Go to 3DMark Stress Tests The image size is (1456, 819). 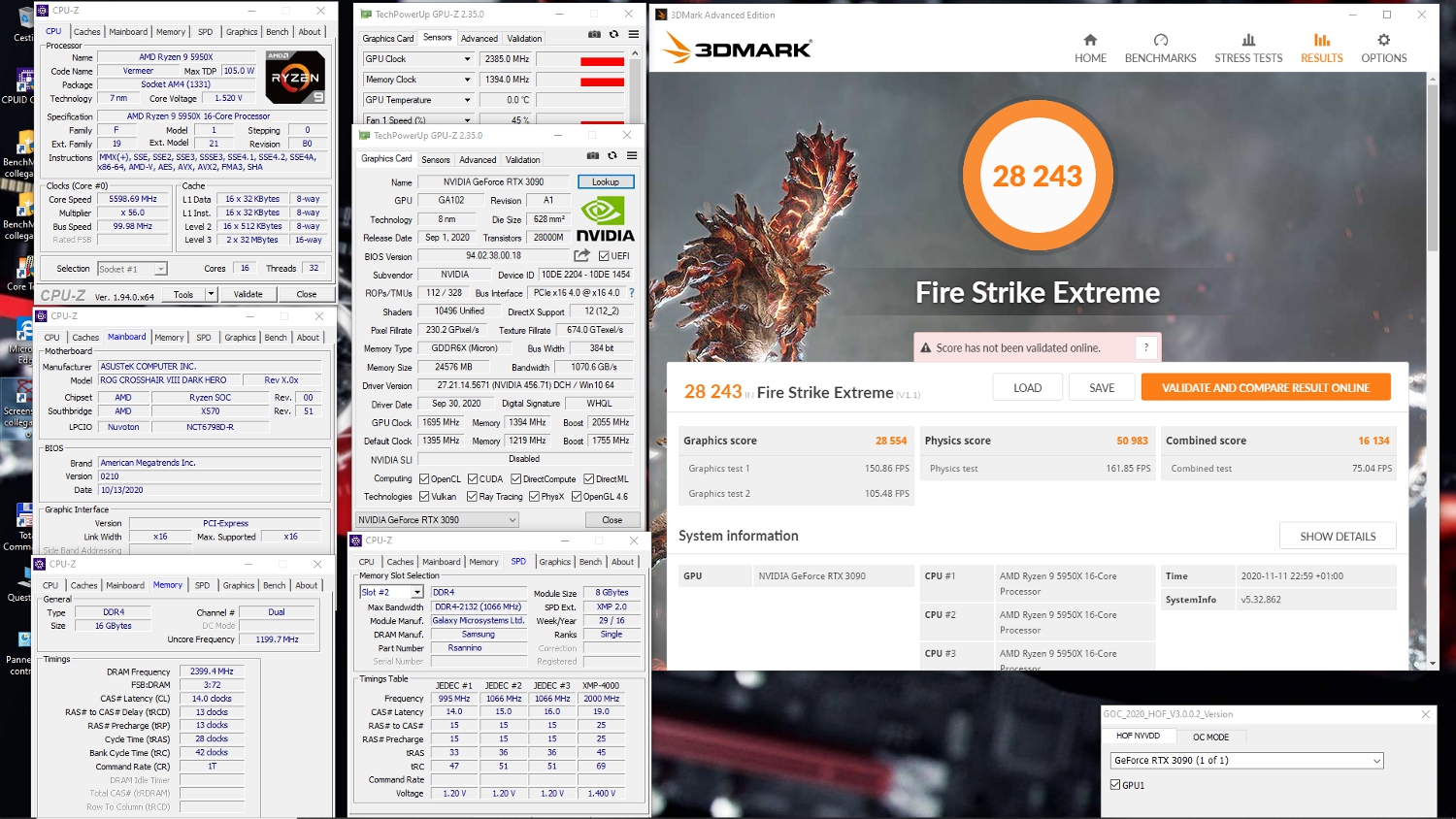click(1248, 48)
